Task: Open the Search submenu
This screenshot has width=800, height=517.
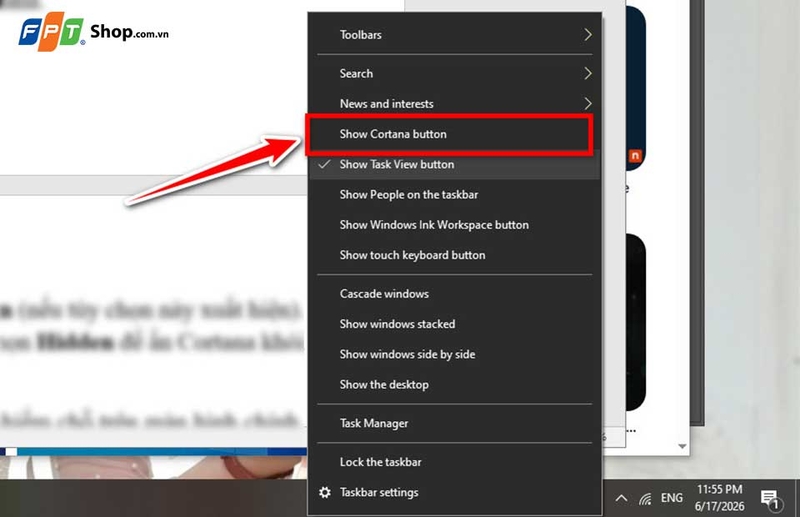Action: 454,73
